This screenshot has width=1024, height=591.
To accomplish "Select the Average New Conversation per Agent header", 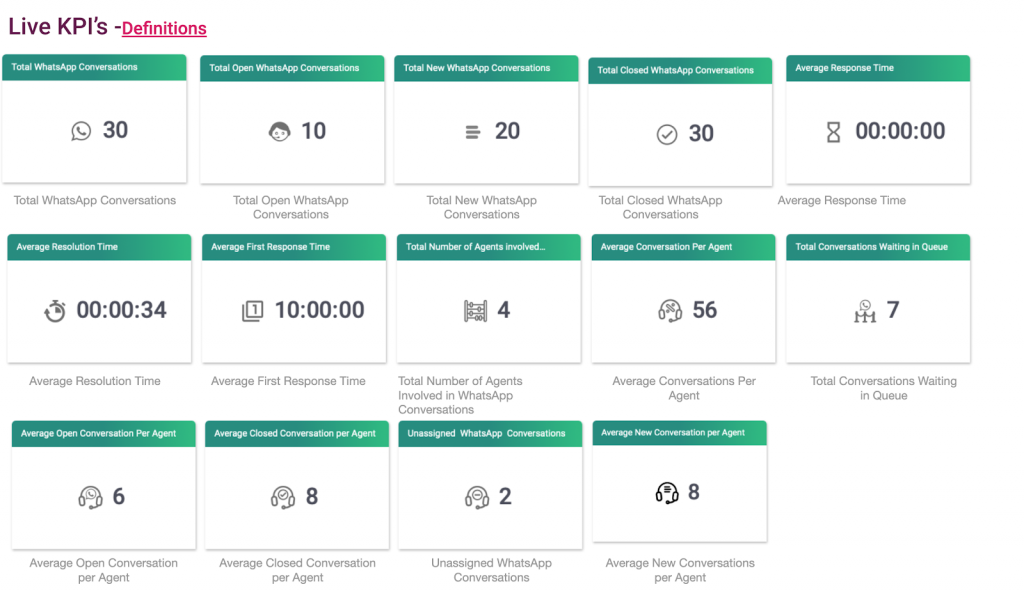I will click(x=679, y=433).
